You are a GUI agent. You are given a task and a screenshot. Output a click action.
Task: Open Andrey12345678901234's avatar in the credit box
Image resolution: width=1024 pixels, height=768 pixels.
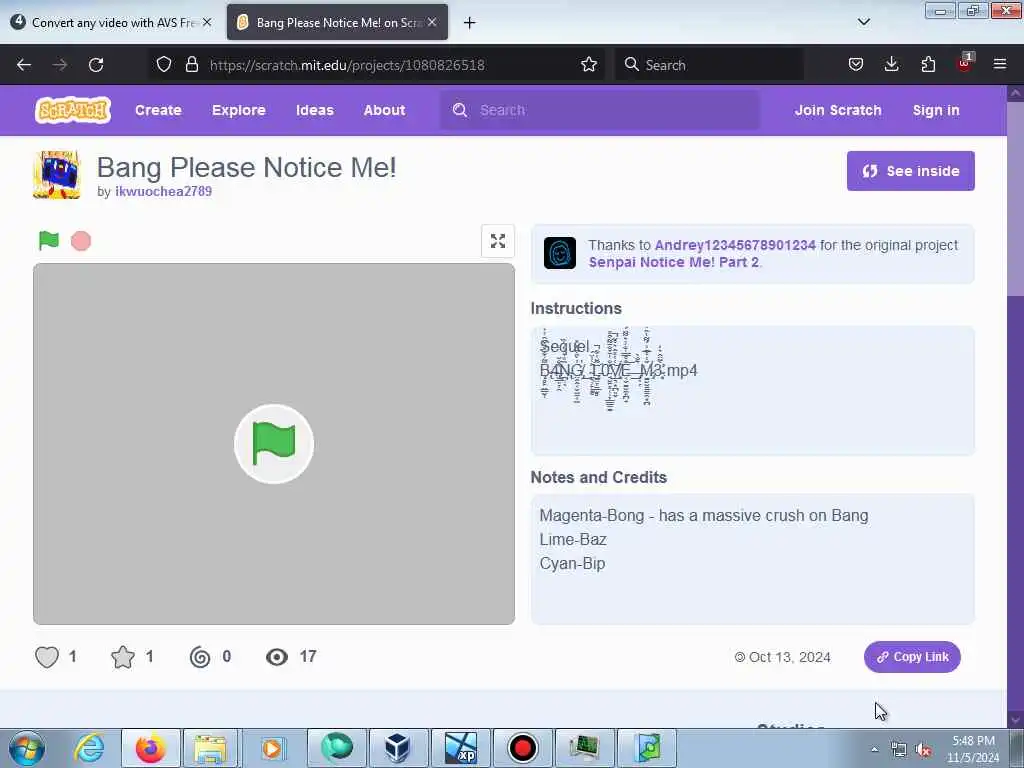tap(560, 253)
